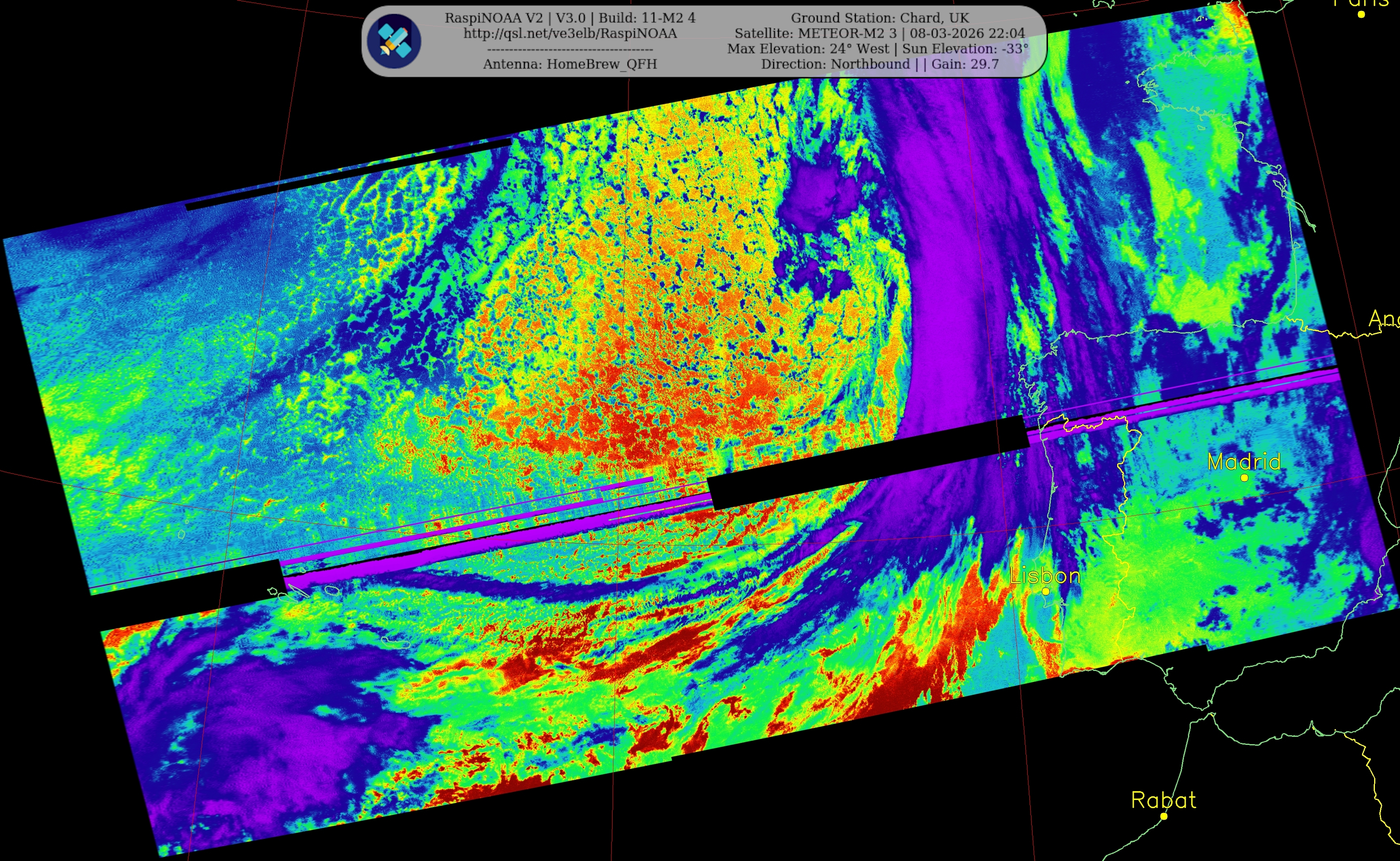Click the dashed separator line in header
The image size is (1400, 861).
pyautogui.click(x=570, y=50)
